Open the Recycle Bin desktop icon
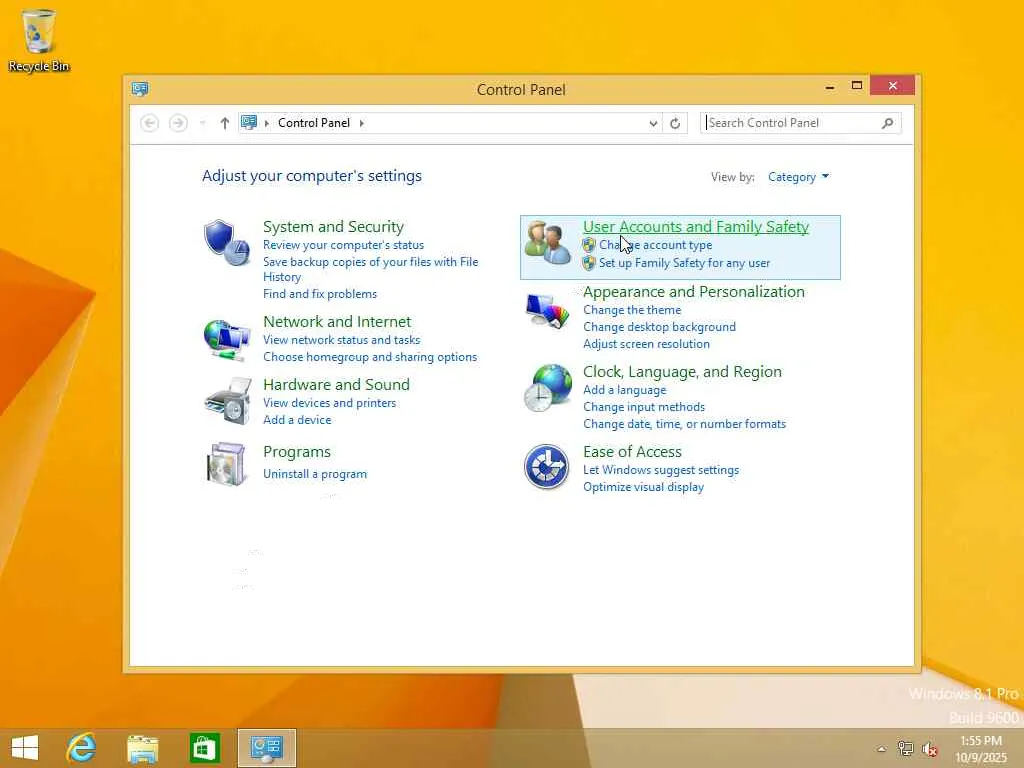The image size is (1024, 768). pos(39,40)
